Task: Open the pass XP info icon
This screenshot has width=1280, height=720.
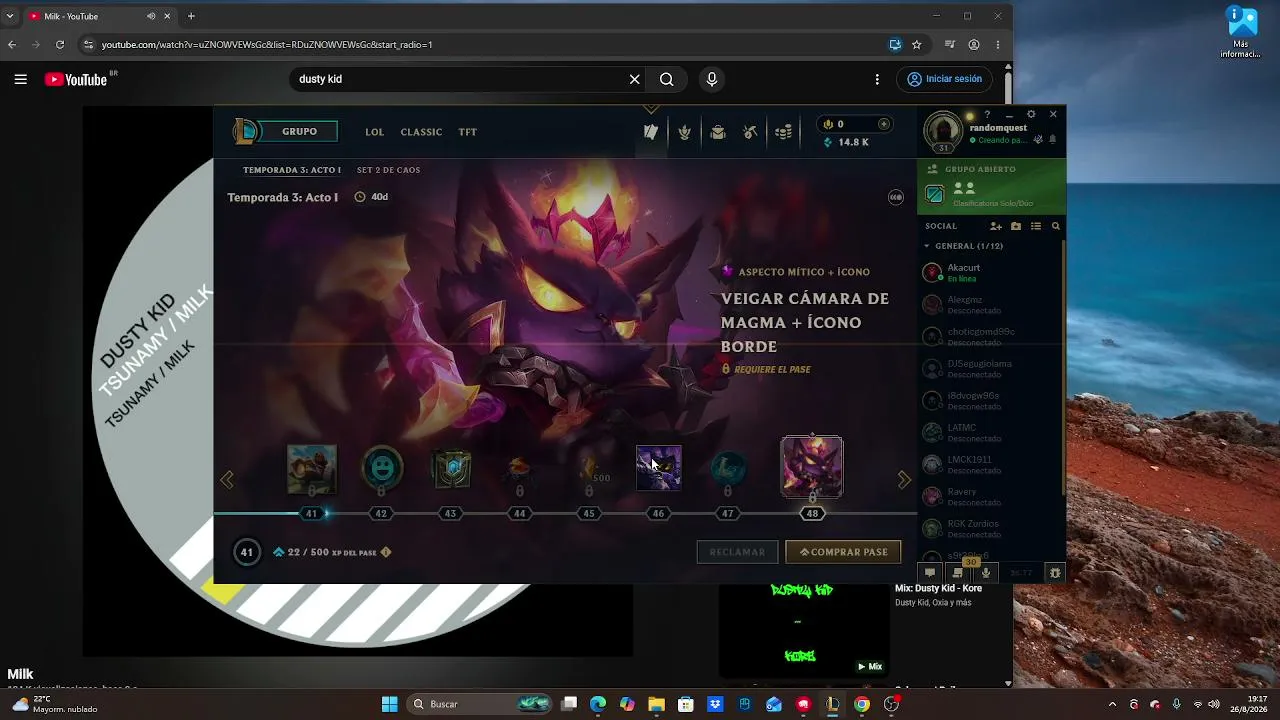Action: coord(386,552)
